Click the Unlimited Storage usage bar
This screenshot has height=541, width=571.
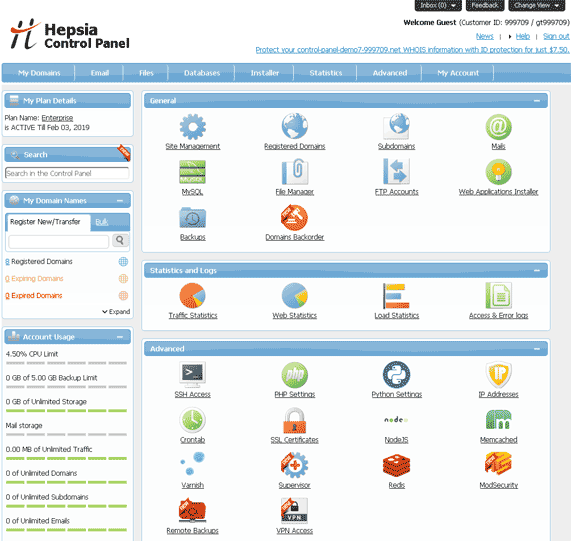click(66, 411)
